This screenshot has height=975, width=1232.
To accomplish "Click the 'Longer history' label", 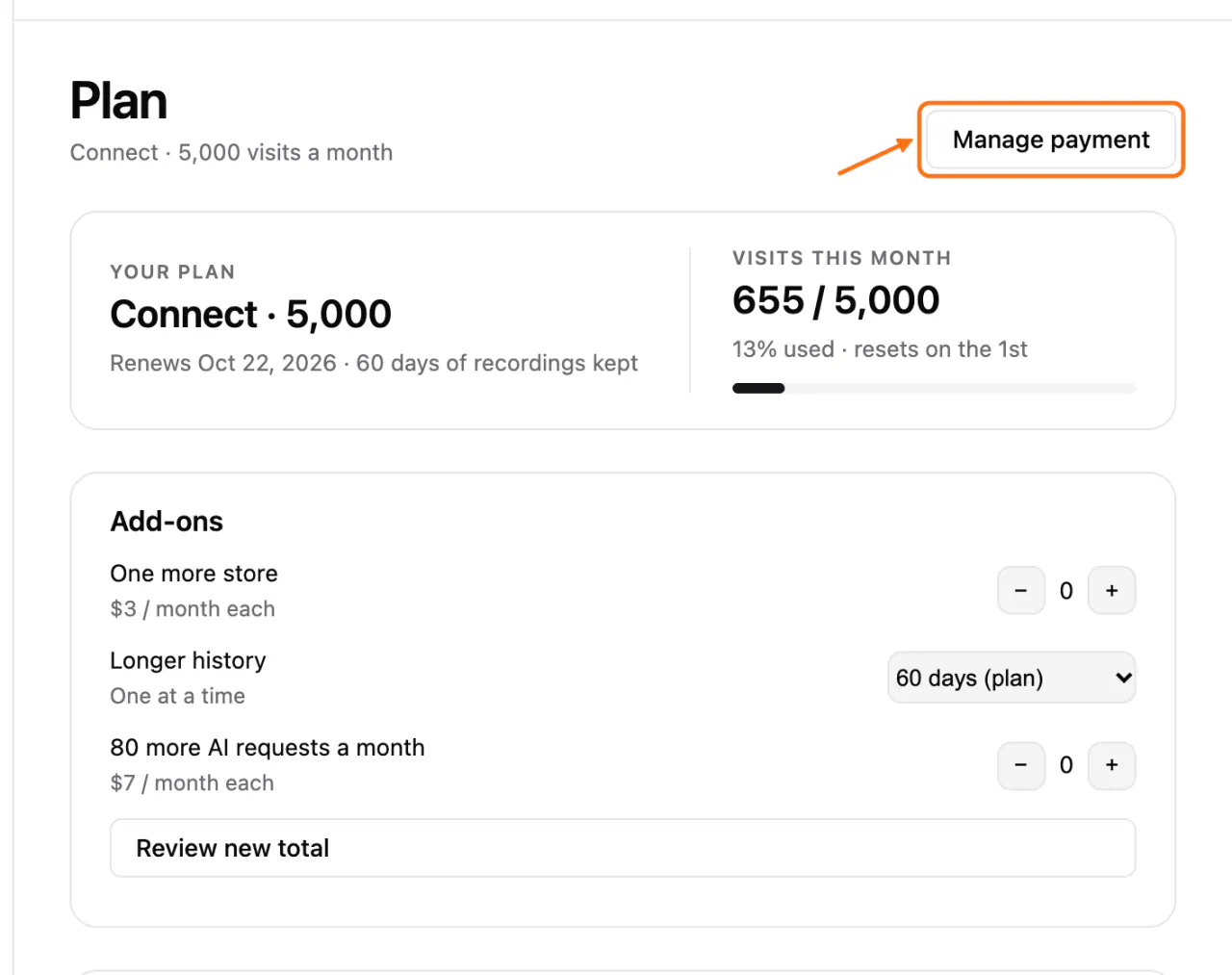I will point(188,660).
